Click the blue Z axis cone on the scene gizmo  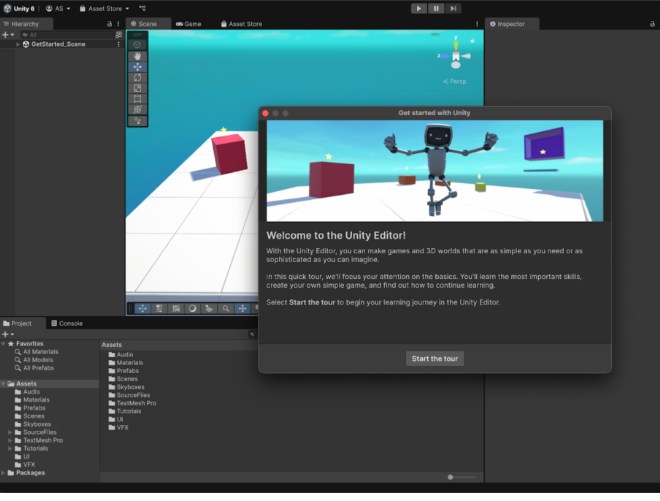(444, 56)
